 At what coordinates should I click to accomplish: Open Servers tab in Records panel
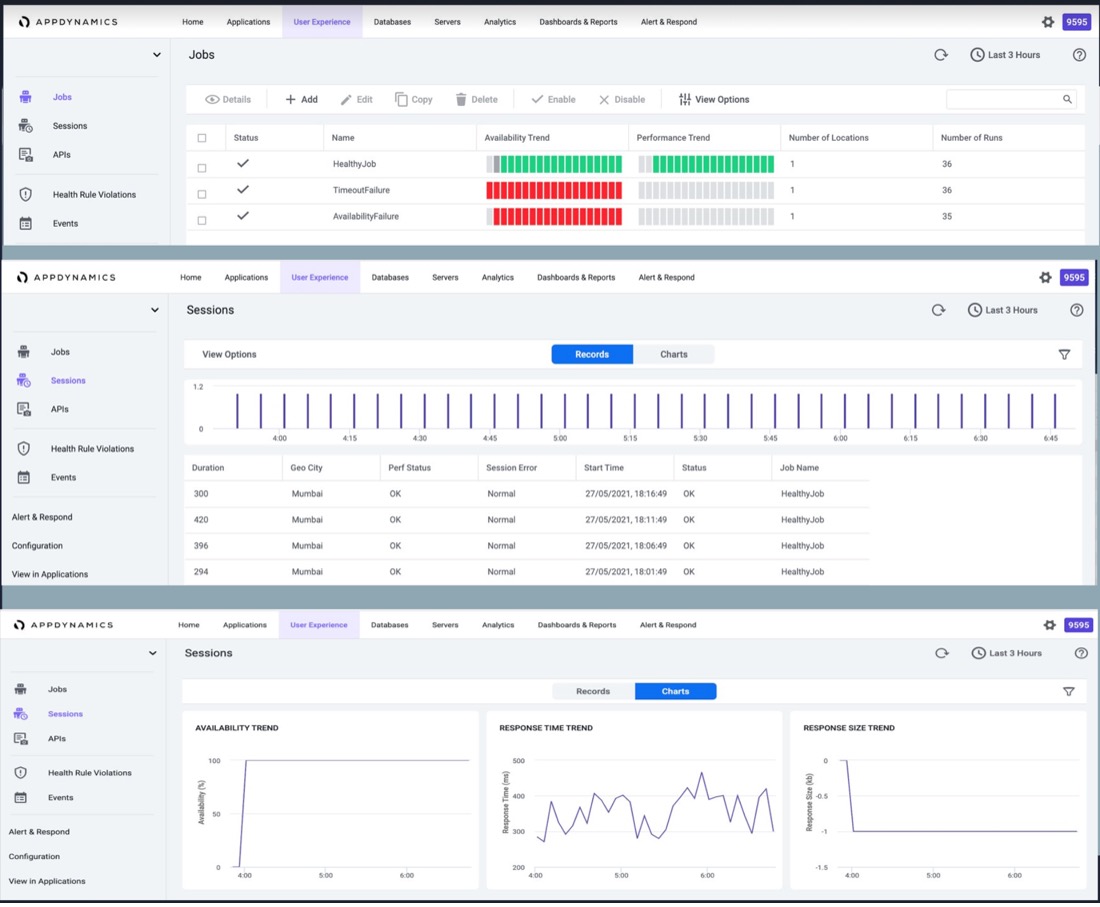tap(445, 277)
